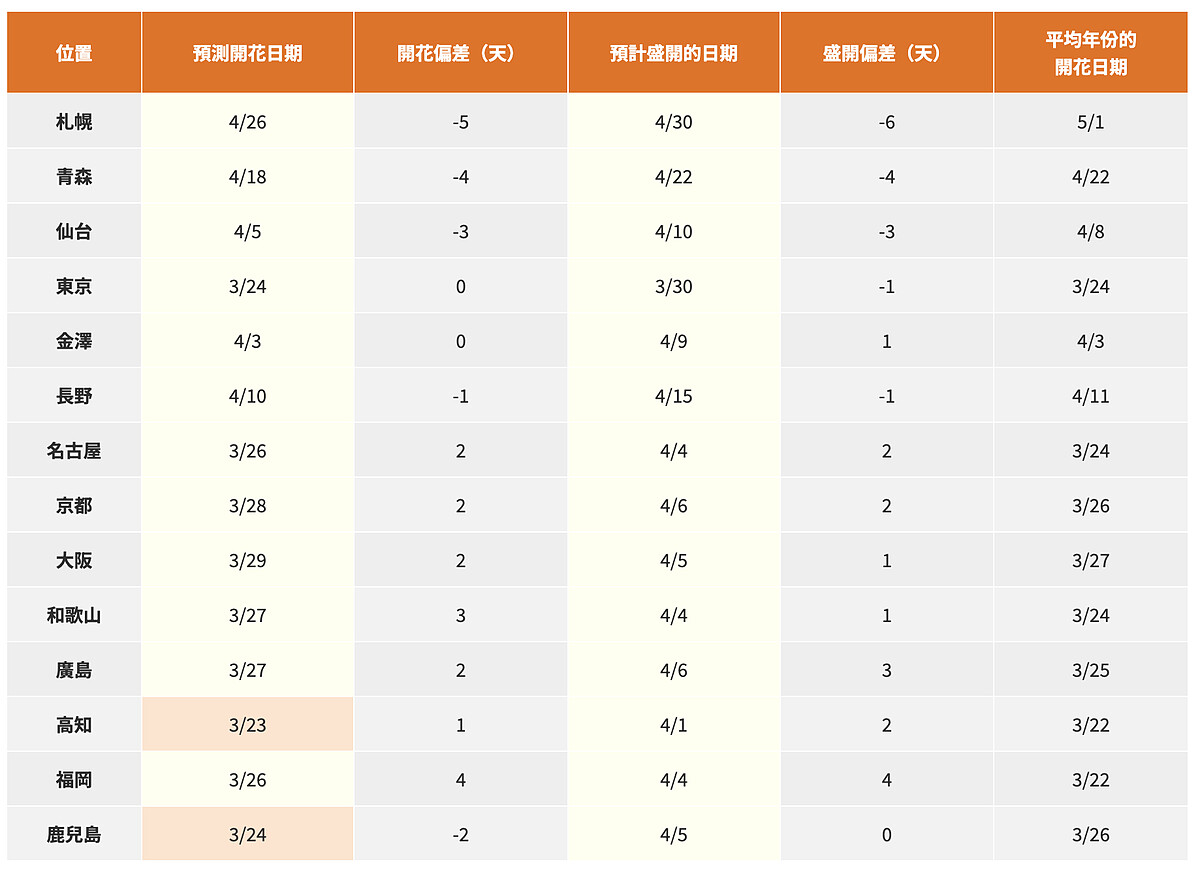Click the 開花偏差（天） header cell
1200x872 pixels.
[x=460, y=53]
